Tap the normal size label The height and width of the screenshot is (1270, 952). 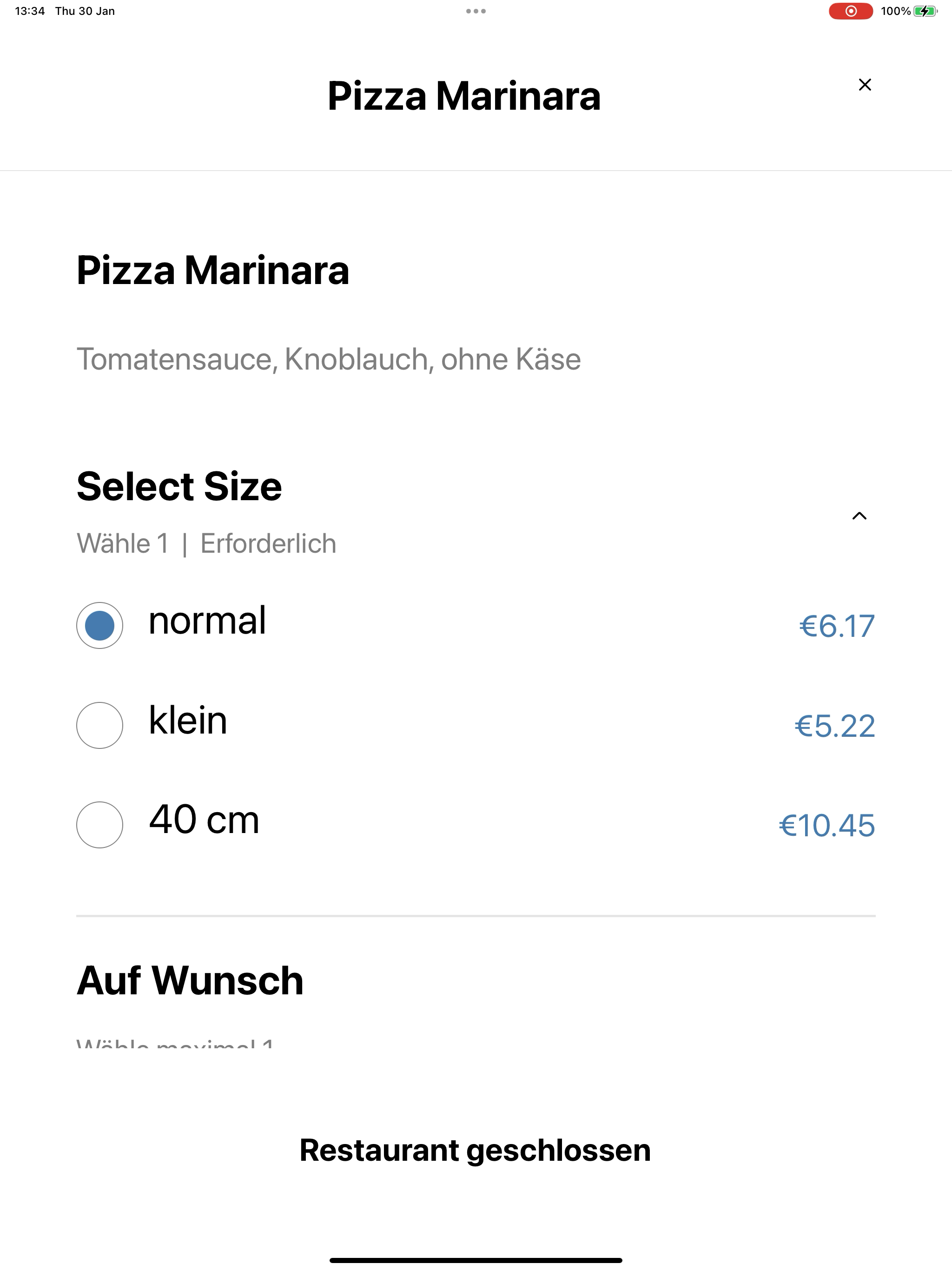(207, 621)
